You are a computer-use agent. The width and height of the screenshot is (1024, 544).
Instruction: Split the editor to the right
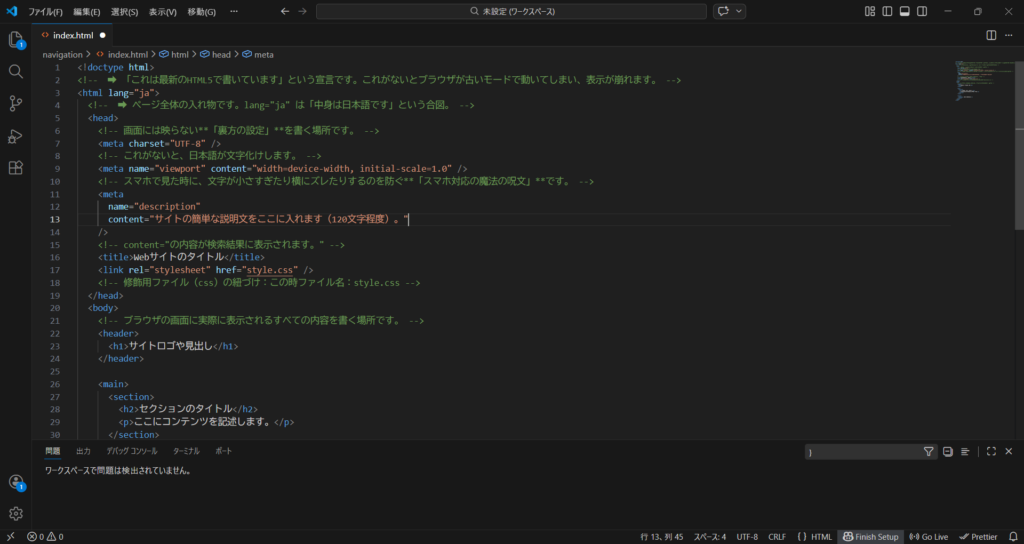(x=991, y=35)
